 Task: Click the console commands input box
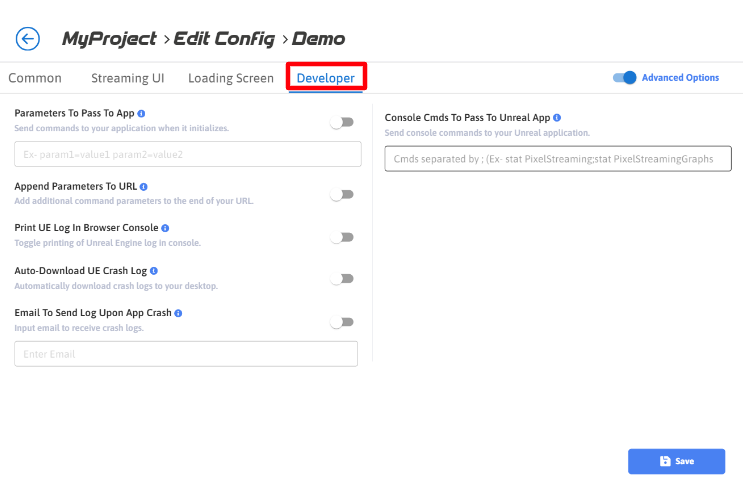558,159
